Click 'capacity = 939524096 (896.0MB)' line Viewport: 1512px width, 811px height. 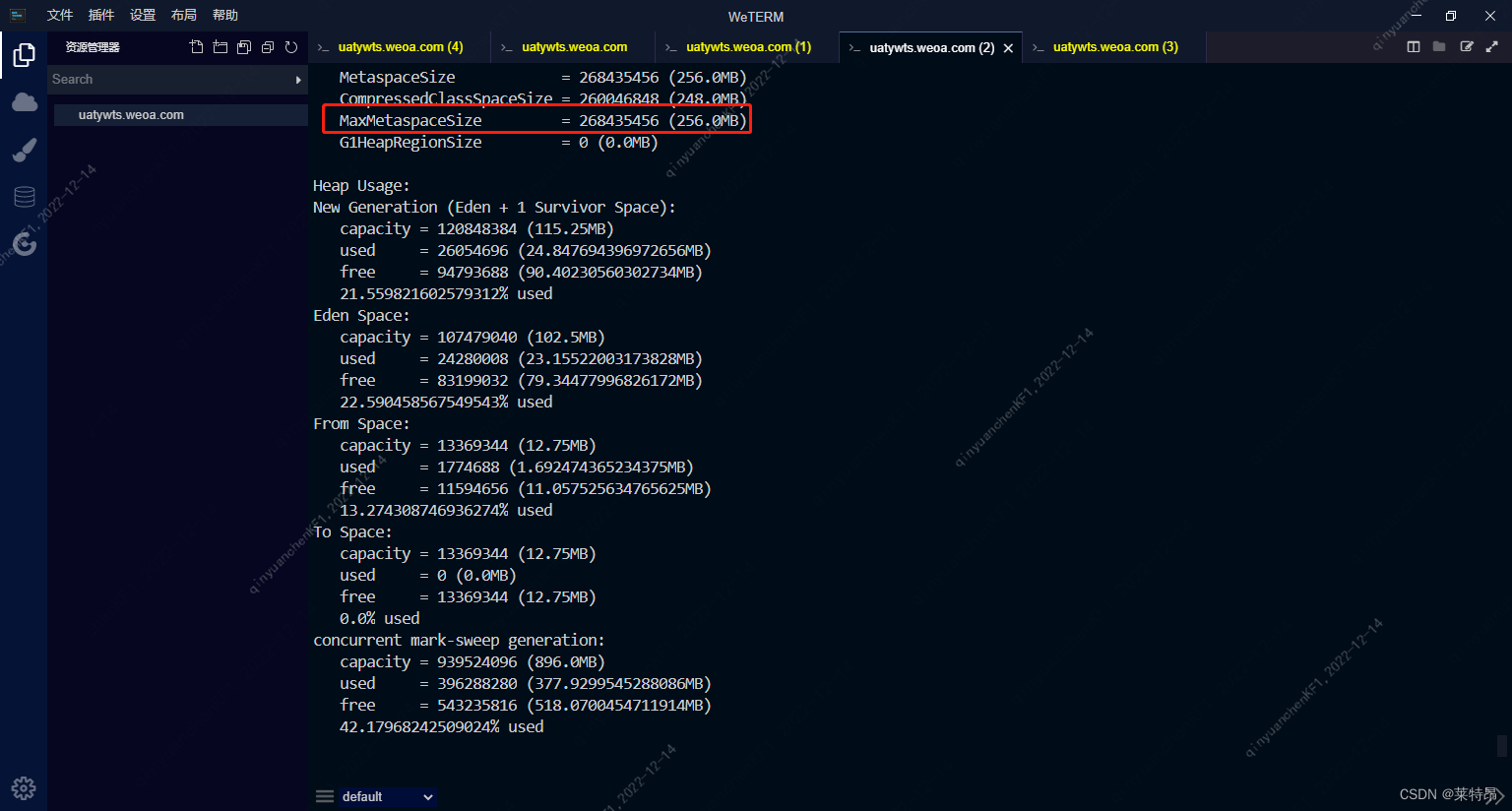click(472, 662)
